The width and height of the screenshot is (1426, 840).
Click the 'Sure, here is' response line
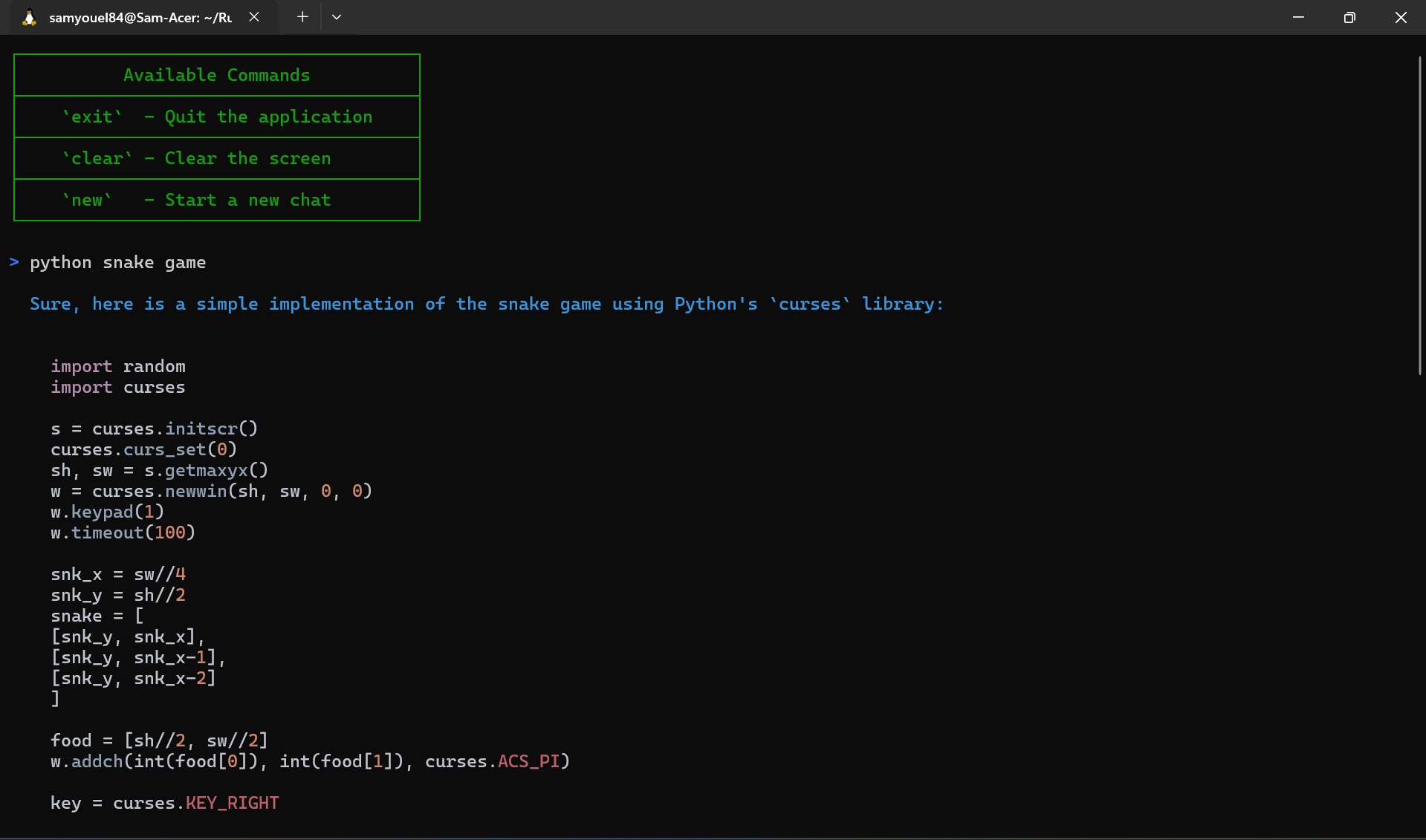pyautogui.click(x=486, y=304)
